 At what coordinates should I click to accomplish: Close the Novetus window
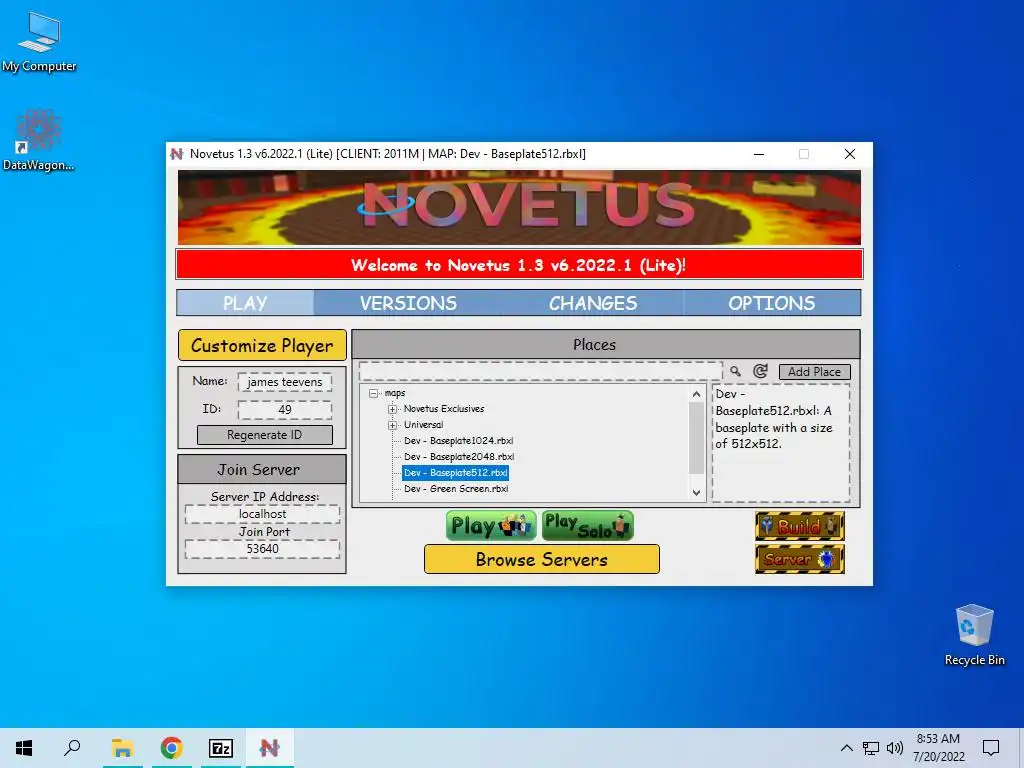pyautogui.click(x=850, y=154)
